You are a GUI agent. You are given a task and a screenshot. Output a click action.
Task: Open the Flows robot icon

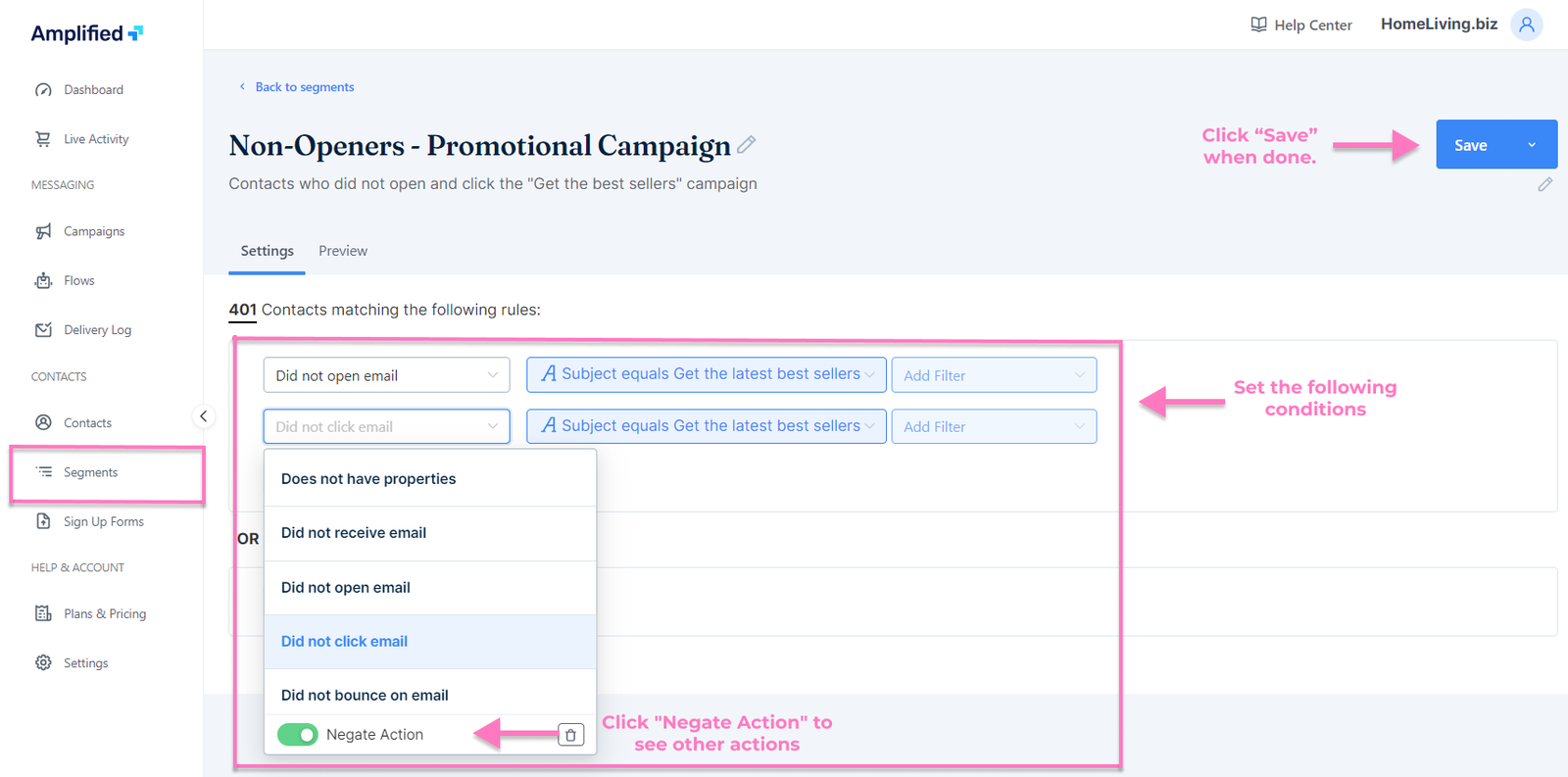pos(43,281)
